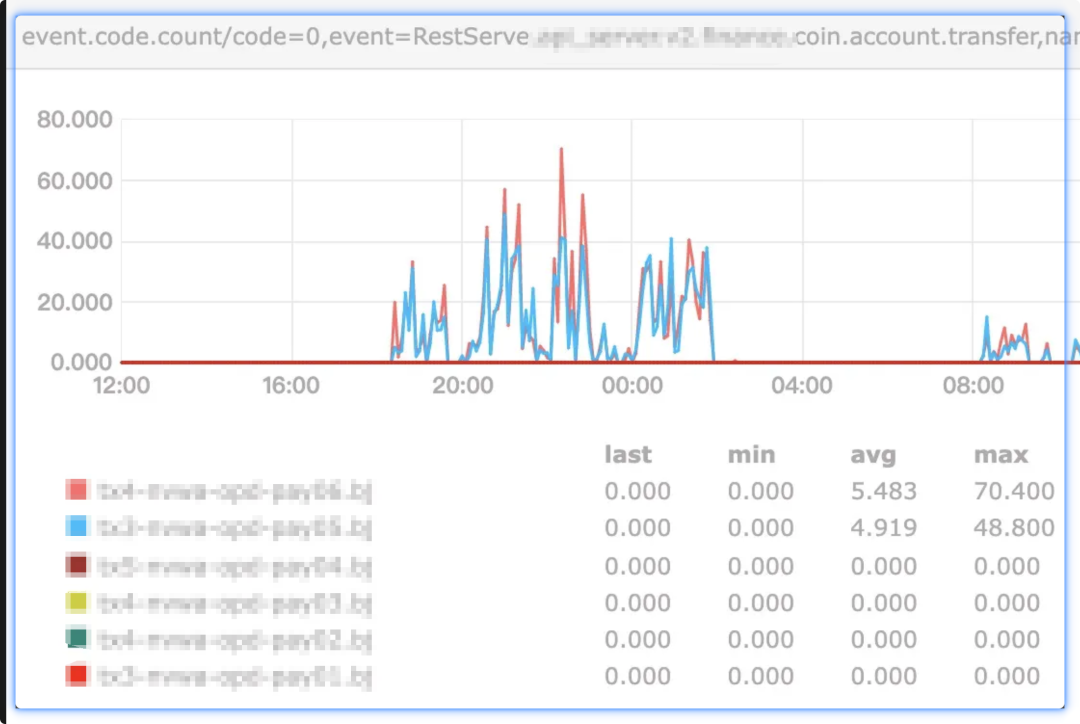Click the 20:00 x-axis label
Screen dimensions: 1080x724
point(462,385)
